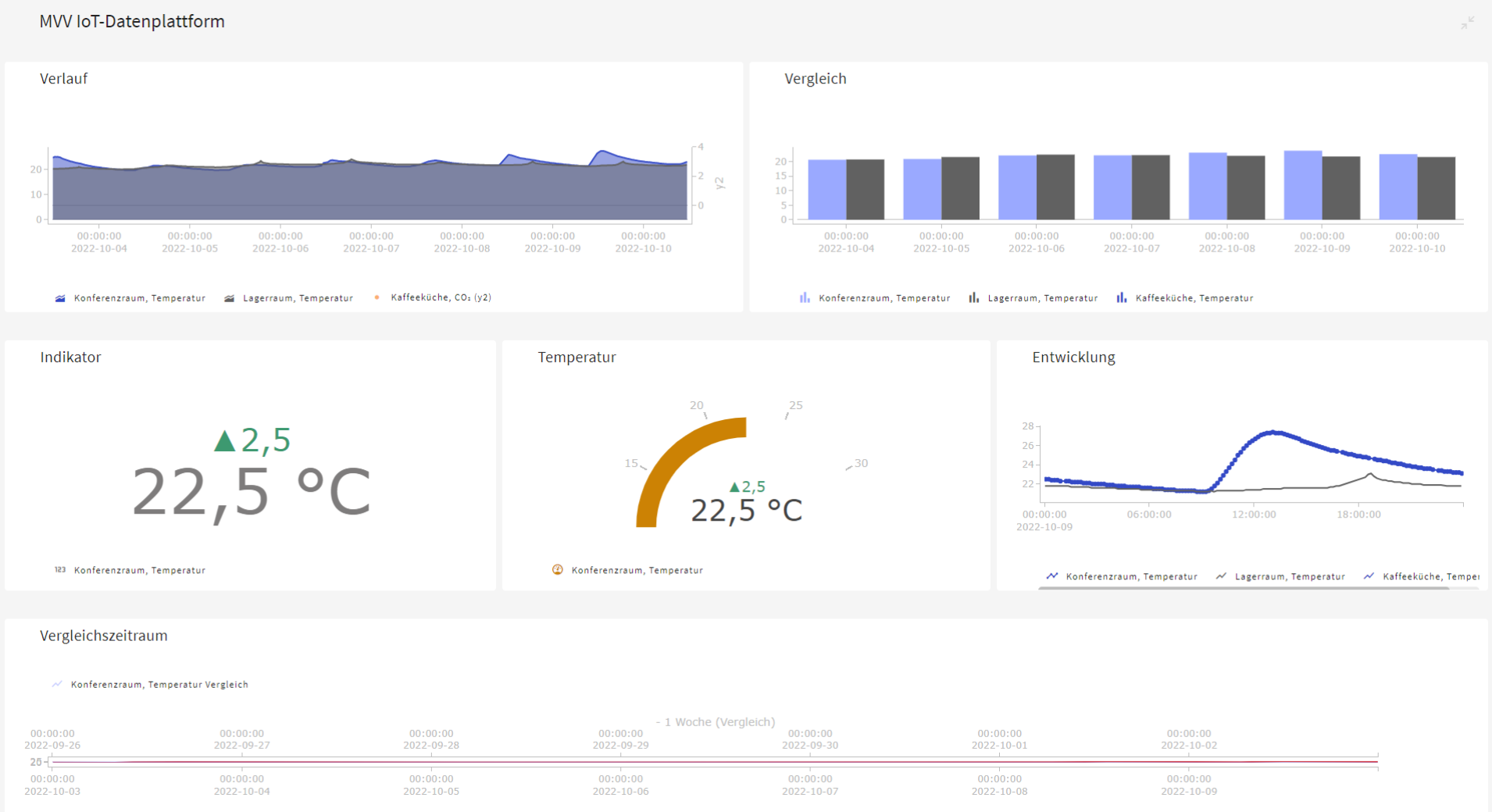Click the green up-triangle in the Indikator panel
The width and height of the screenshot is (1492, 812).
tap(225, 441)
